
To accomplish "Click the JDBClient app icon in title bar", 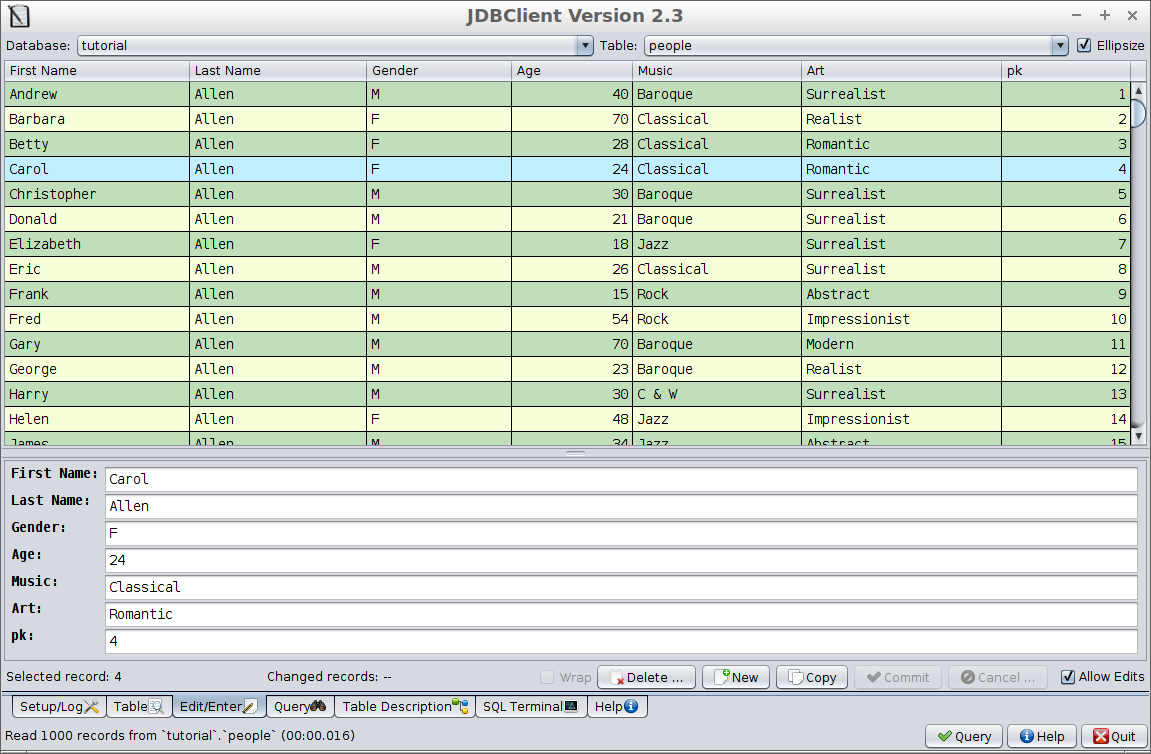I will [18, 16].
